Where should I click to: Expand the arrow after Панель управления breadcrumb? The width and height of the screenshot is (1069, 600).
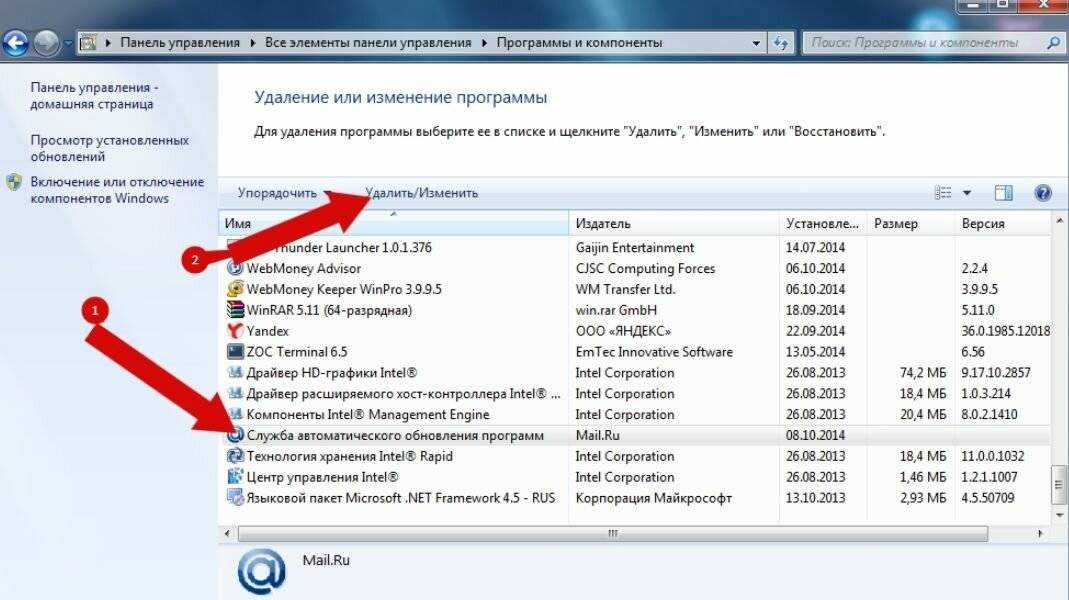click(252, 43)
